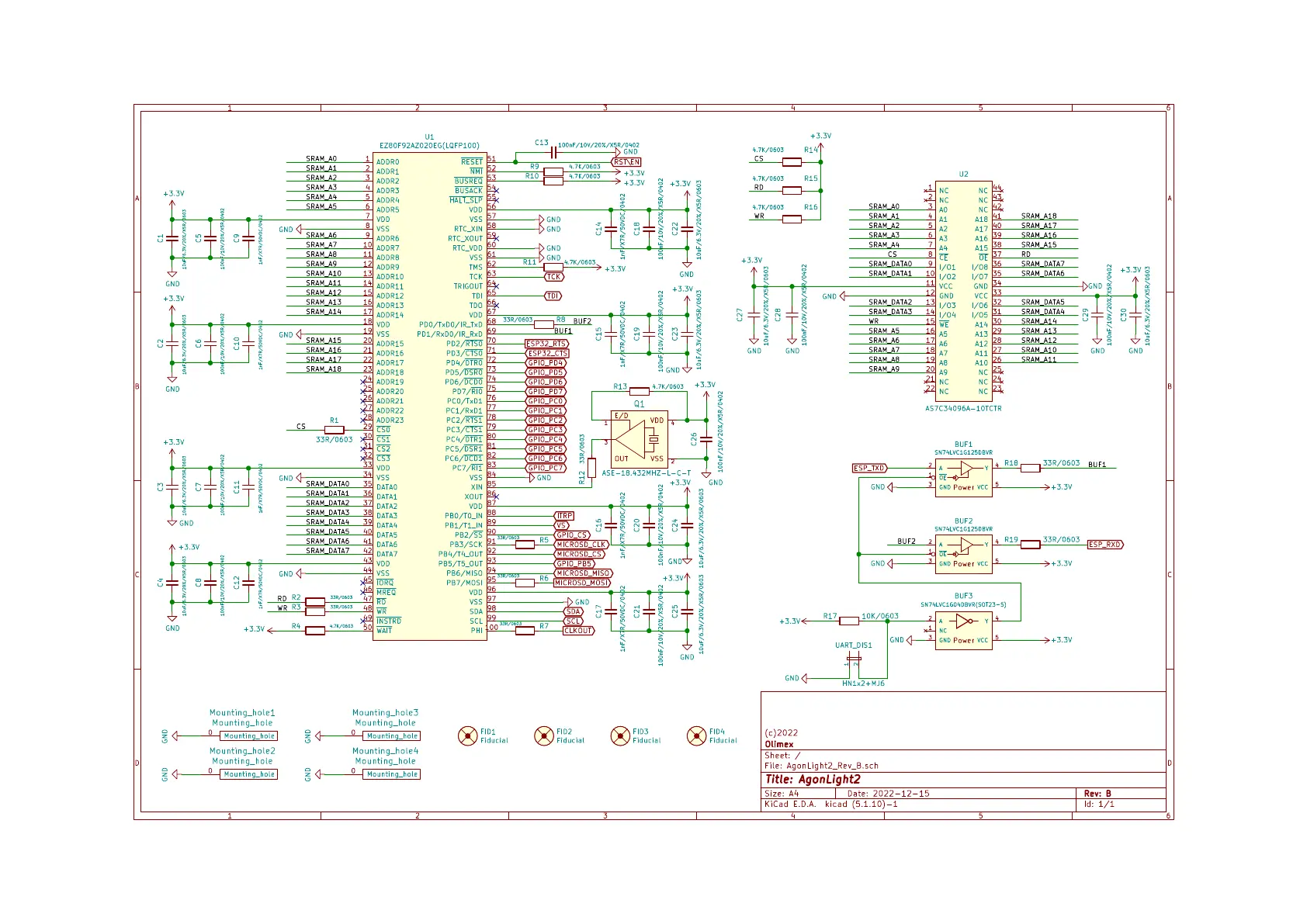This screenshot has width=1307, height=924.
Task: Click the 'AS7C34096A-10TCTR' part name
Action: tap(963, 409)
